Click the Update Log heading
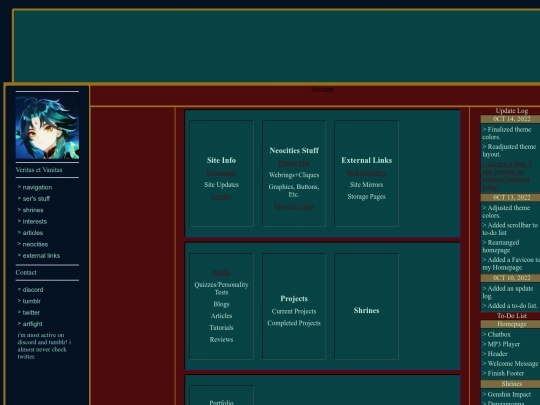 pyautogui.click(x=512, y=111)
